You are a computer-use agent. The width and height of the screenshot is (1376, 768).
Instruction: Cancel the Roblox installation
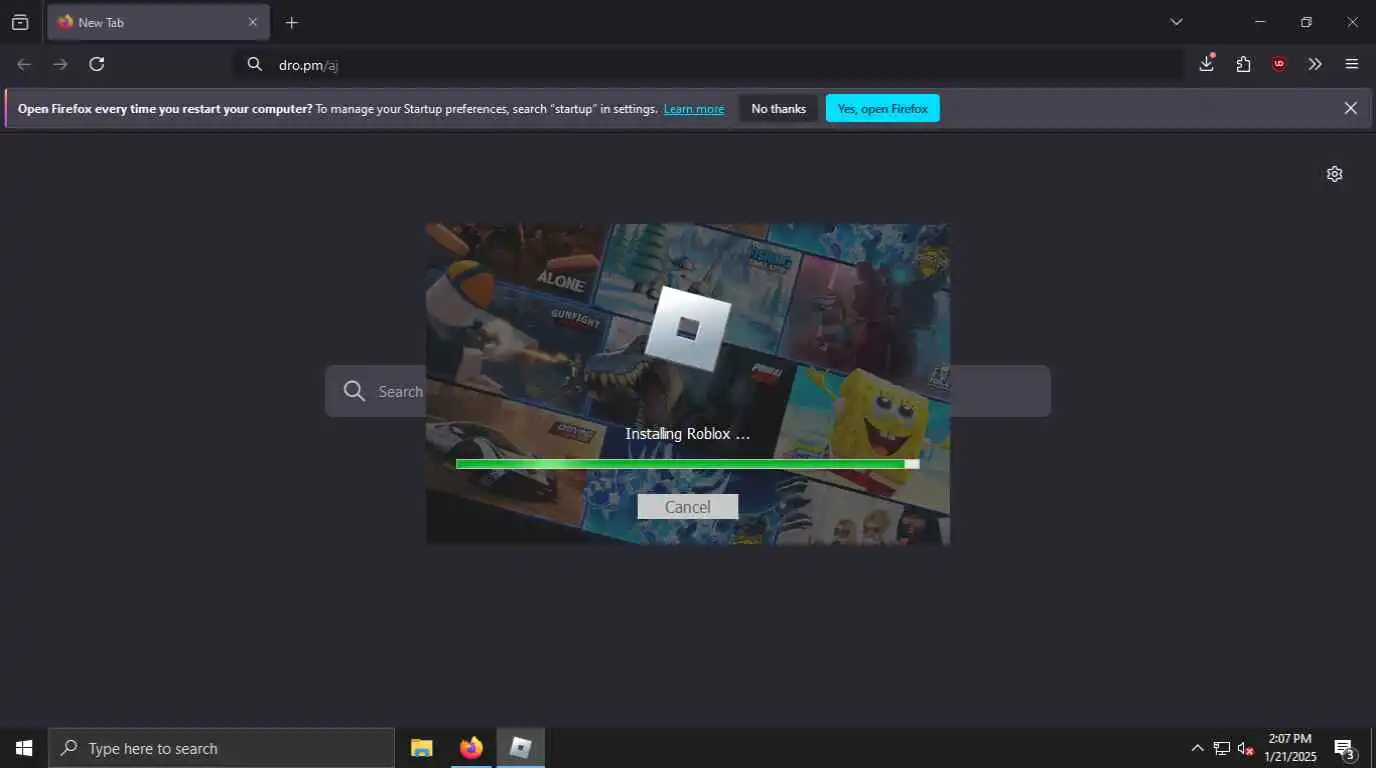pos(688,507)
